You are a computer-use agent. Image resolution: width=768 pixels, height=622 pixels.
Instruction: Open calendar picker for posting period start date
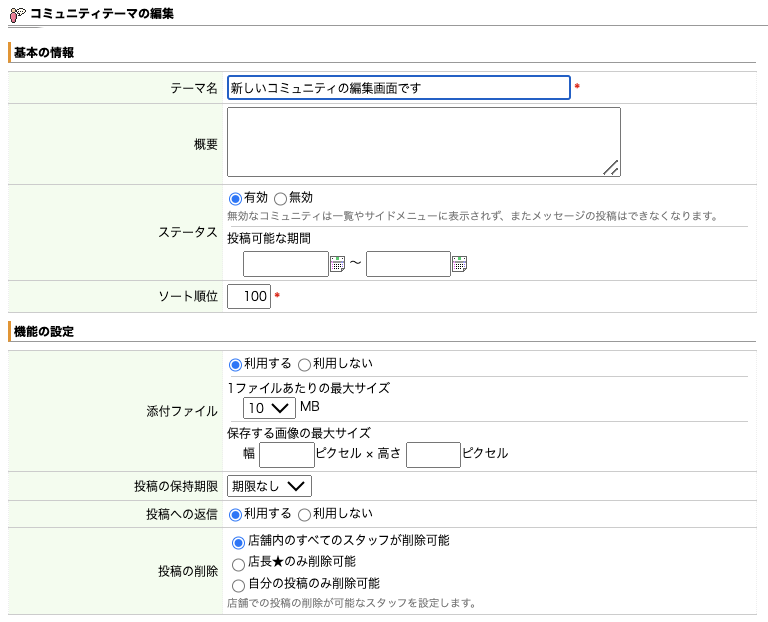(x=337, y=264)
